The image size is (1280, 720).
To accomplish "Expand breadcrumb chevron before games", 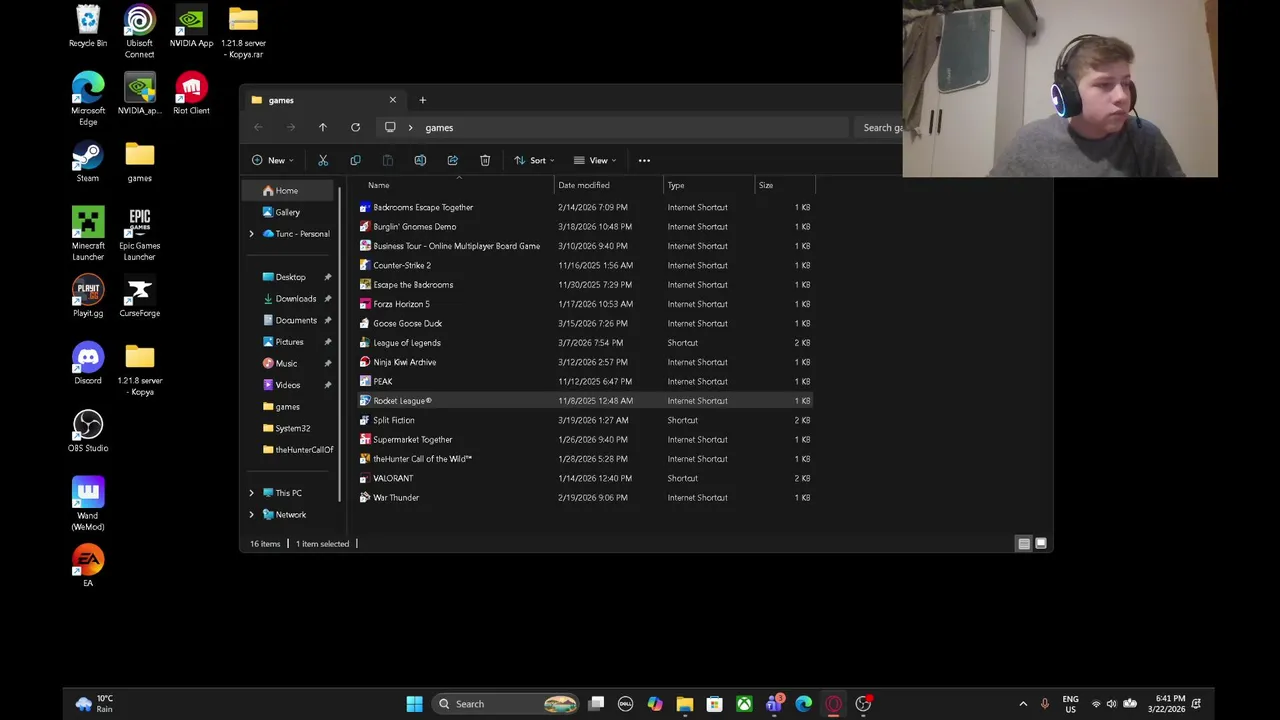I will [x=410, y=128].
